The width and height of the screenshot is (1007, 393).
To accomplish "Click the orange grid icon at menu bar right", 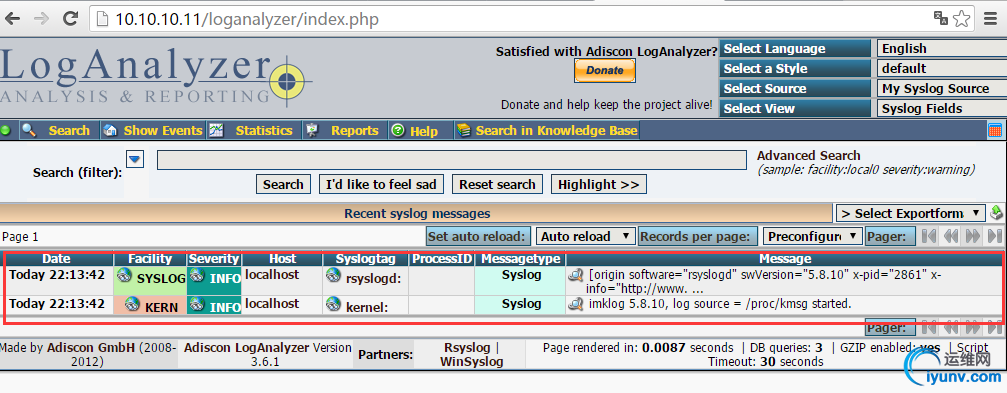I will [x=995, y=130].
